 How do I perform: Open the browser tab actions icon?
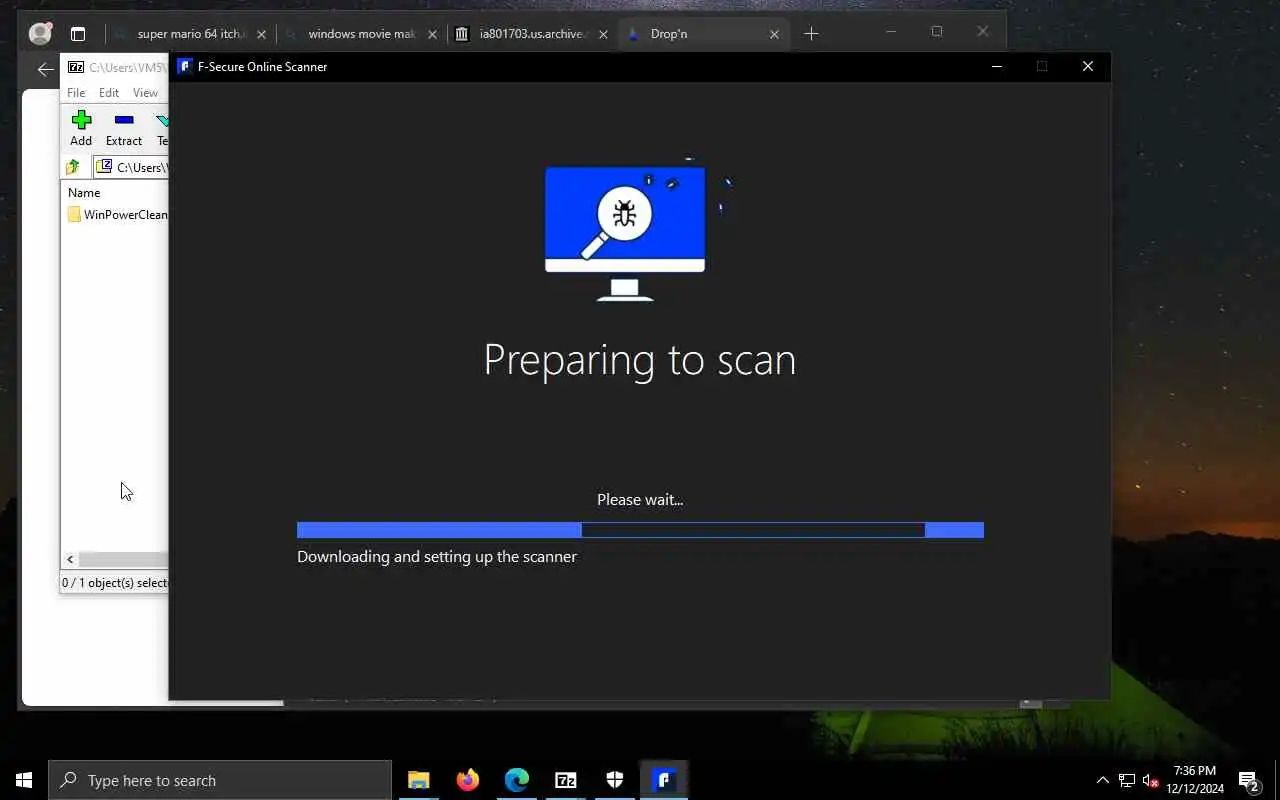pyautogui.click(x=78, y=34)
